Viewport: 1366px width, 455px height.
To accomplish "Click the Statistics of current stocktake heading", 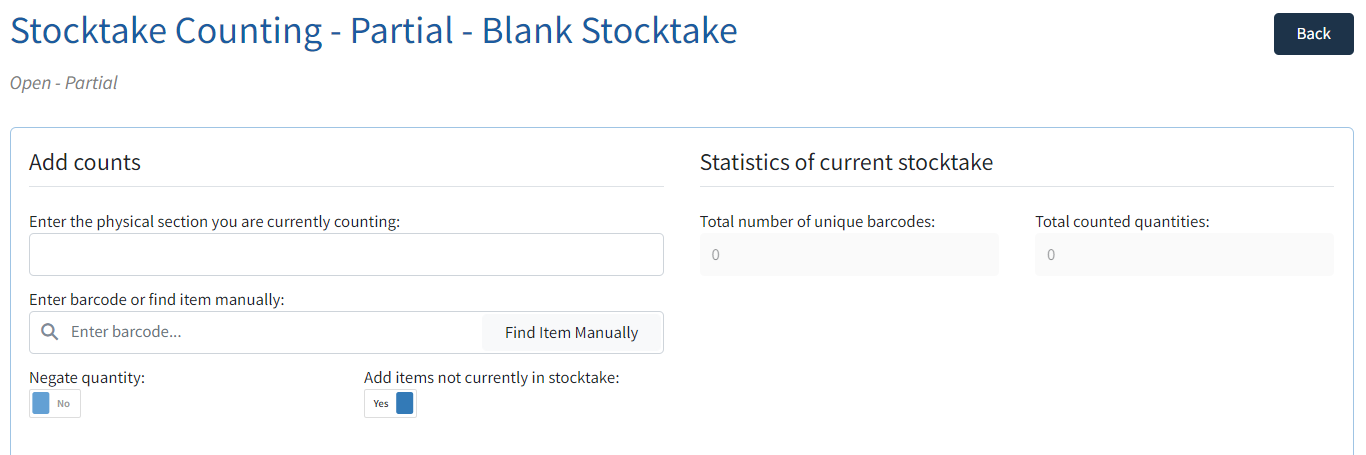I will 846,162.
